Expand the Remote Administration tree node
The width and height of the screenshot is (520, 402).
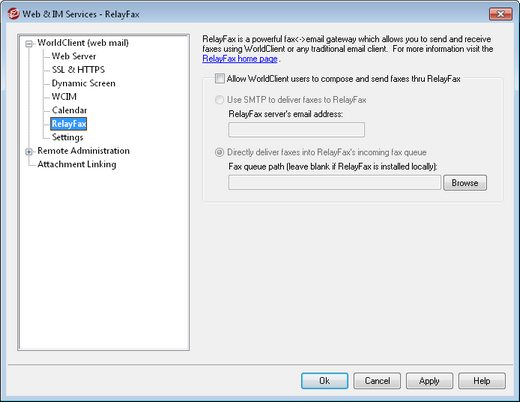[x=29, y=152]
